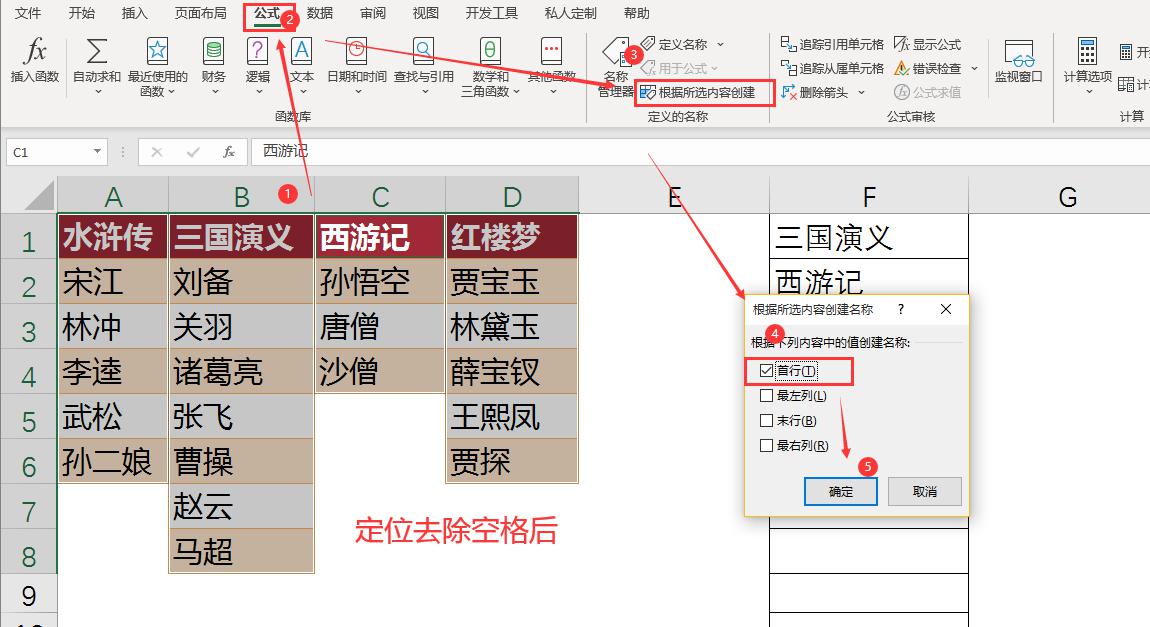1150x627 pixels.
Task: Click Remove Arrows (删除箭头)
Action: point(814,92)
